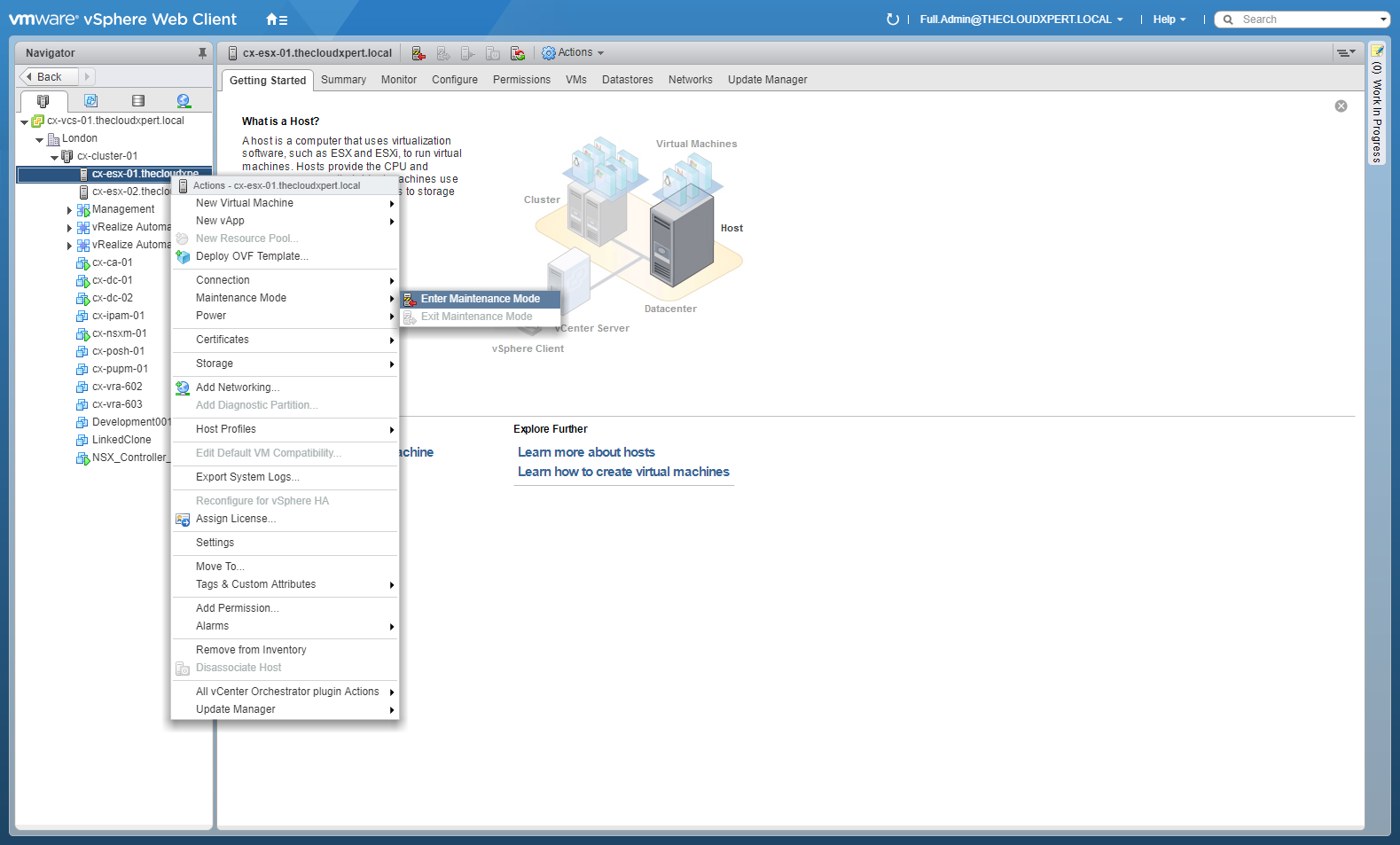
Task: Open the Full.Admin user account dropdown
Action: (x=1021, y=20)
